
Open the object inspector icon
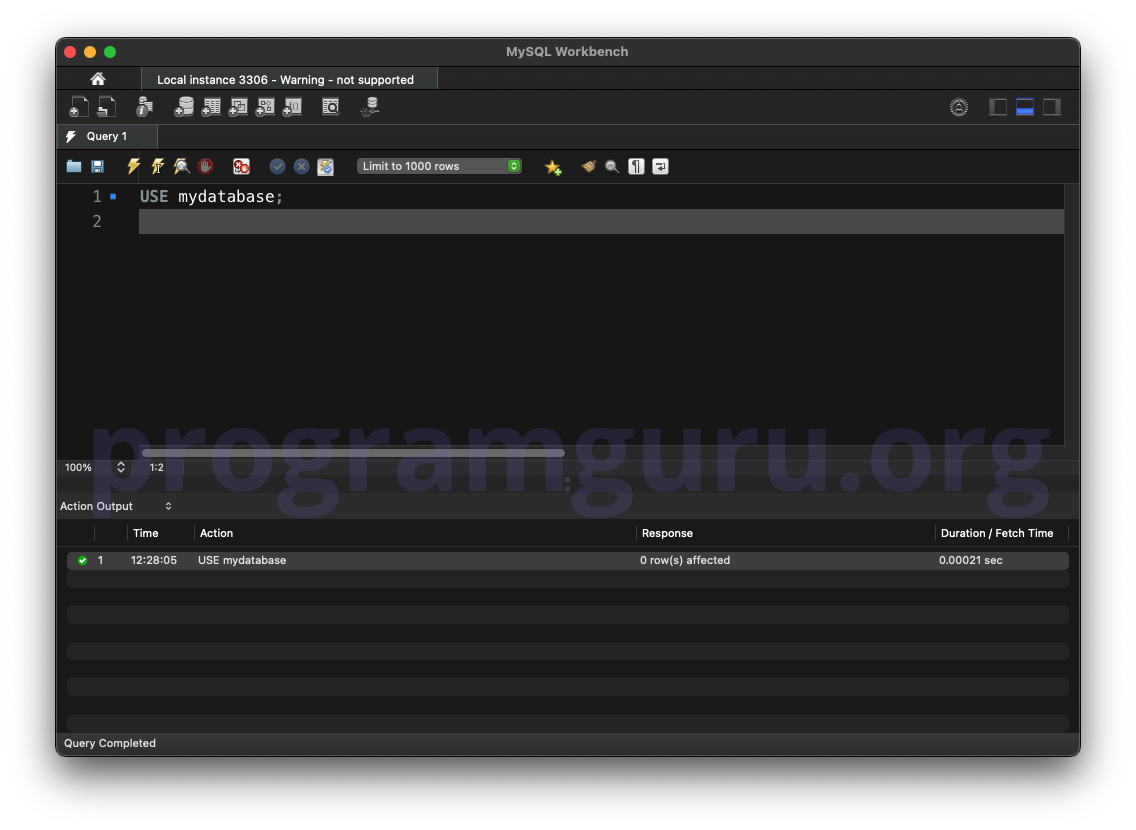(144, 106)
